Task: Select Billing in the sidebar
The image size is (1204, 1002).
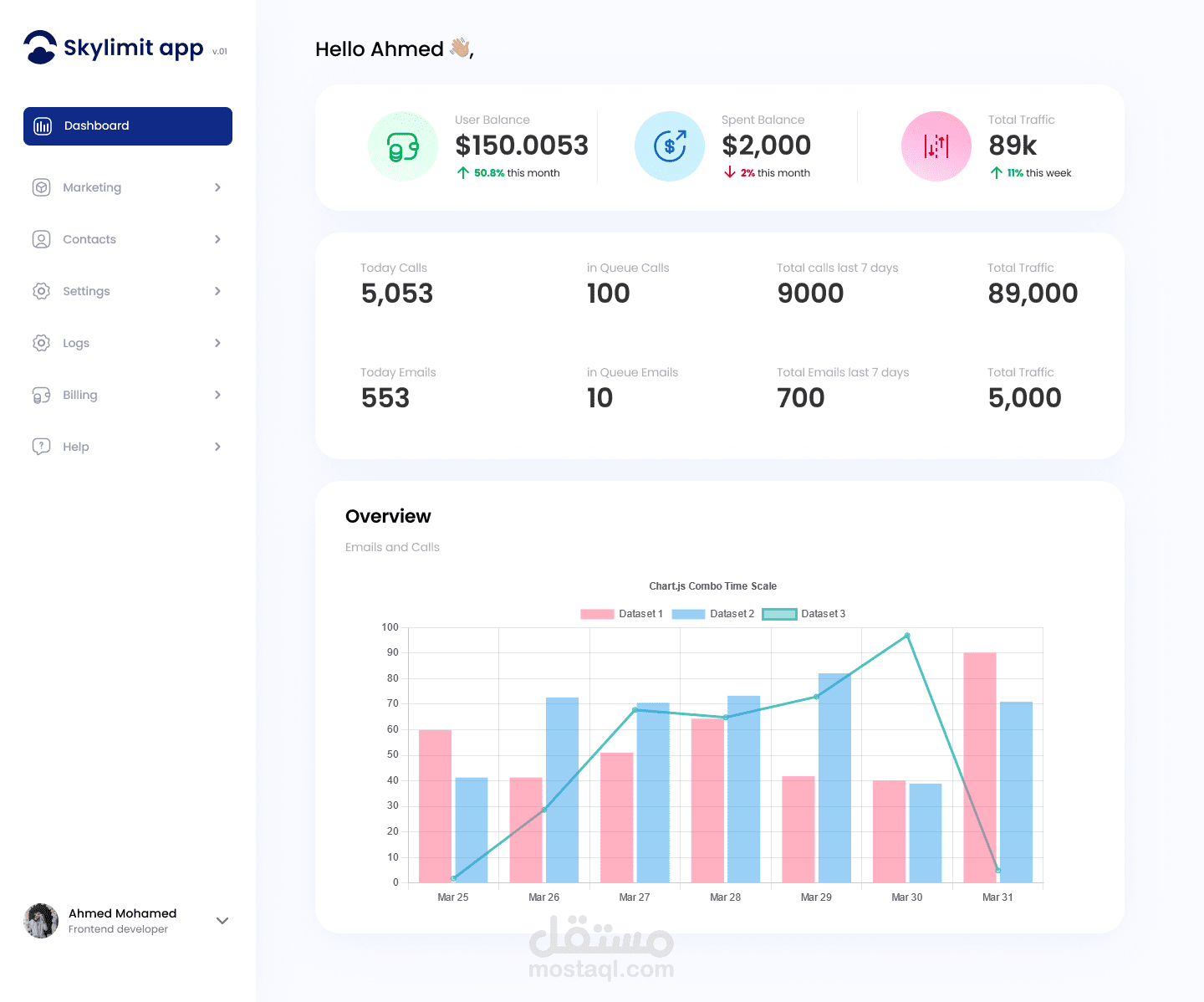Action: point(128,395)
